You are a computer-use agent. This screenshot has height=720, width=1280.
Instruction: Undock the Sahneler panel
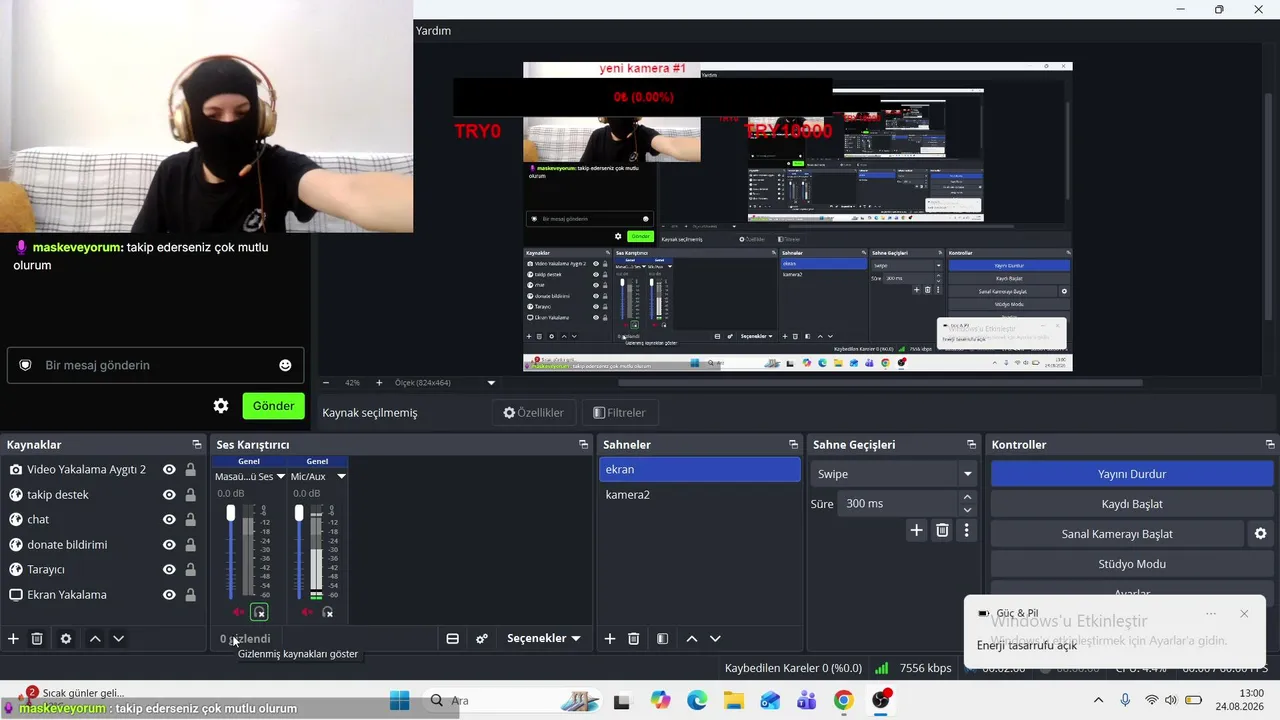[794, 444]
